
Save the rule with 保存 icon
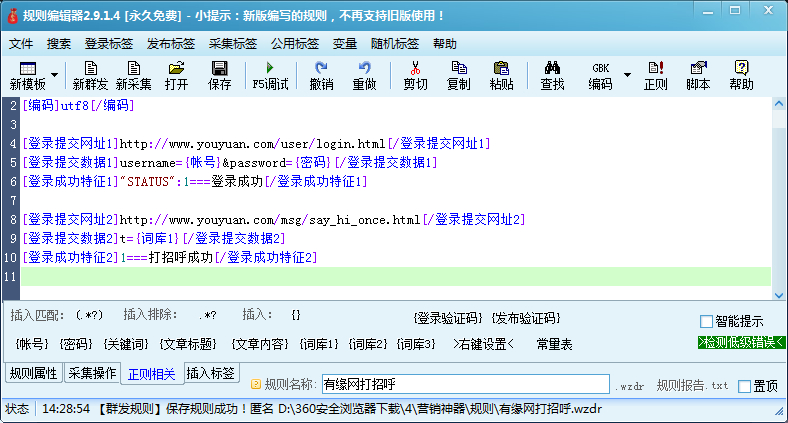click(x=219, y=68)
